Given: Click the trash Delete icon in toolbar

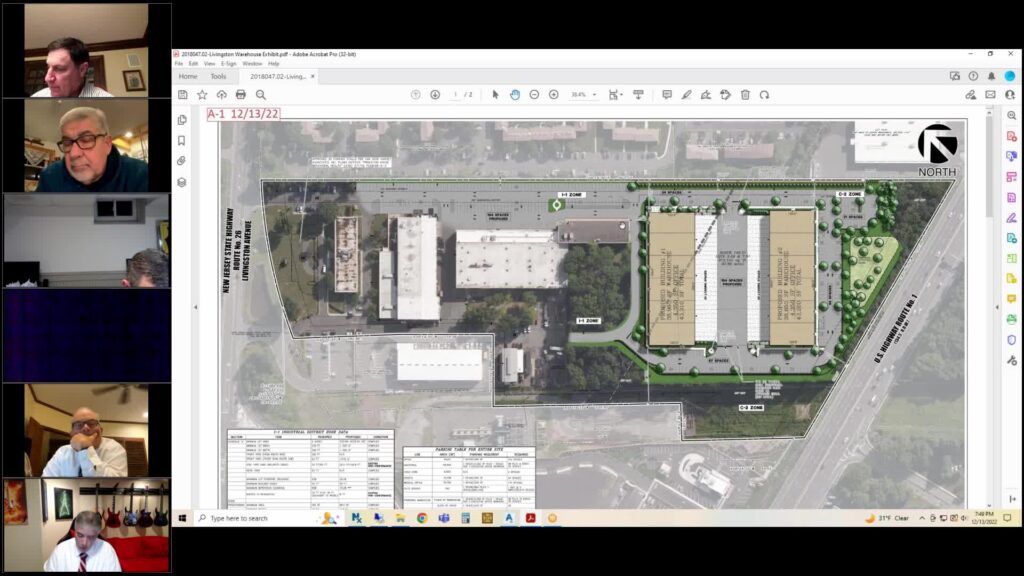Looking at the screenshot, I should click(x=745, y=95).
